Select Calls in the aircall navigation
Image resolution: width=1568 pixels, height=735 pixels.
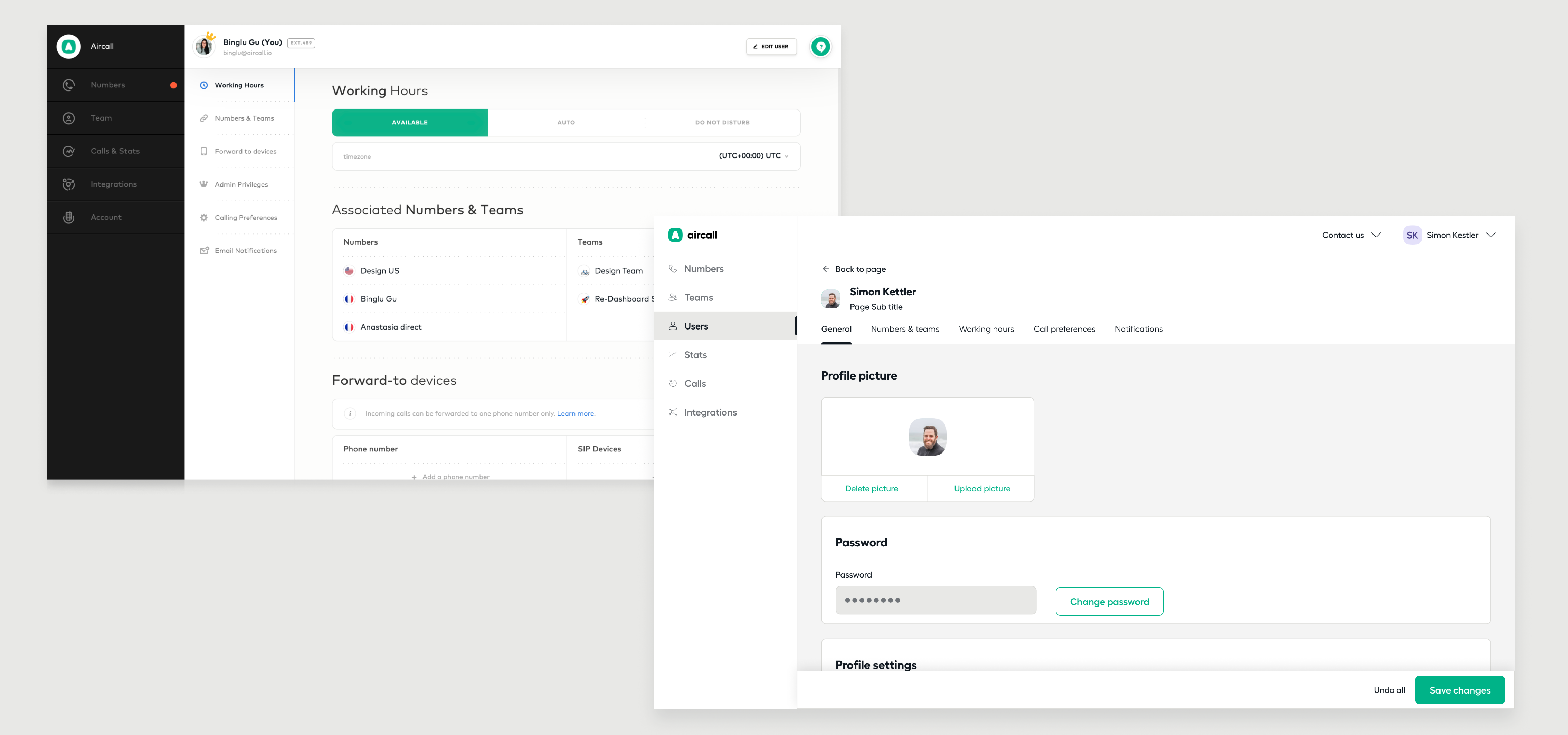click(695, 383)
